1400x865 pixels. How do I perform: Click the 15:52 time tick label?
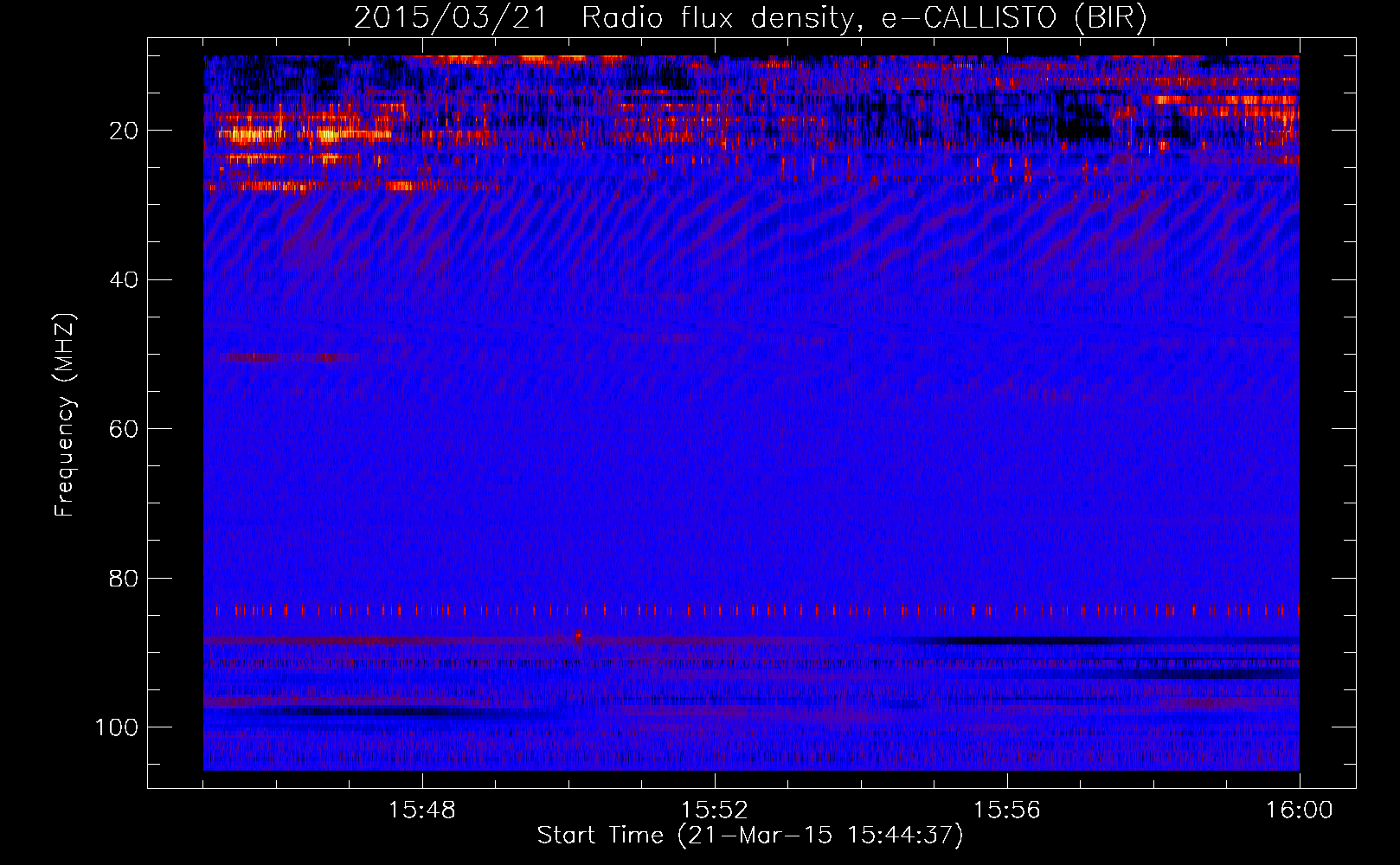click(x=714, y=811)
